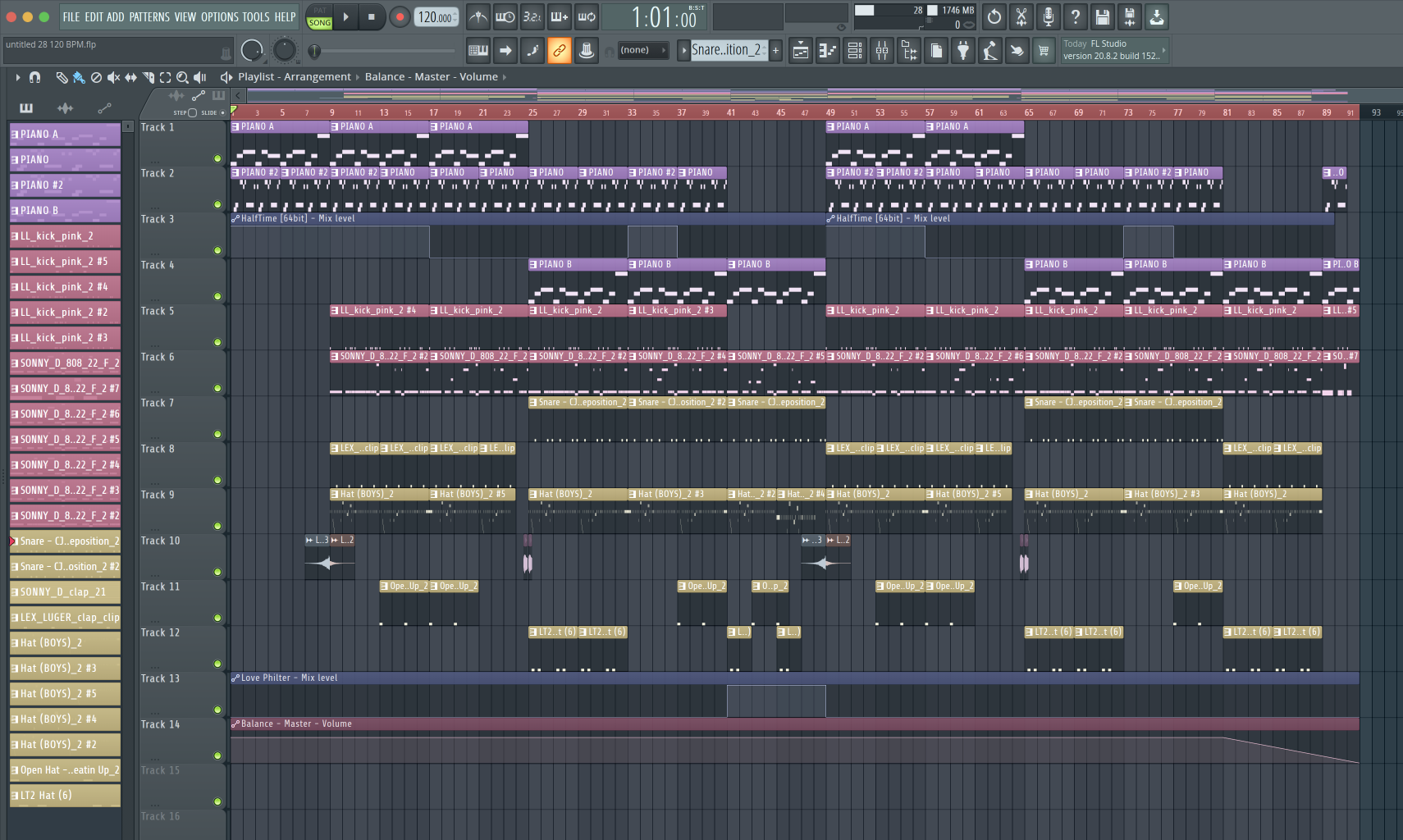The width and height of the screenshot is (1403, 840).
Task: Click the one-click audio recording microphone
Action: (x=1049, y=16)
